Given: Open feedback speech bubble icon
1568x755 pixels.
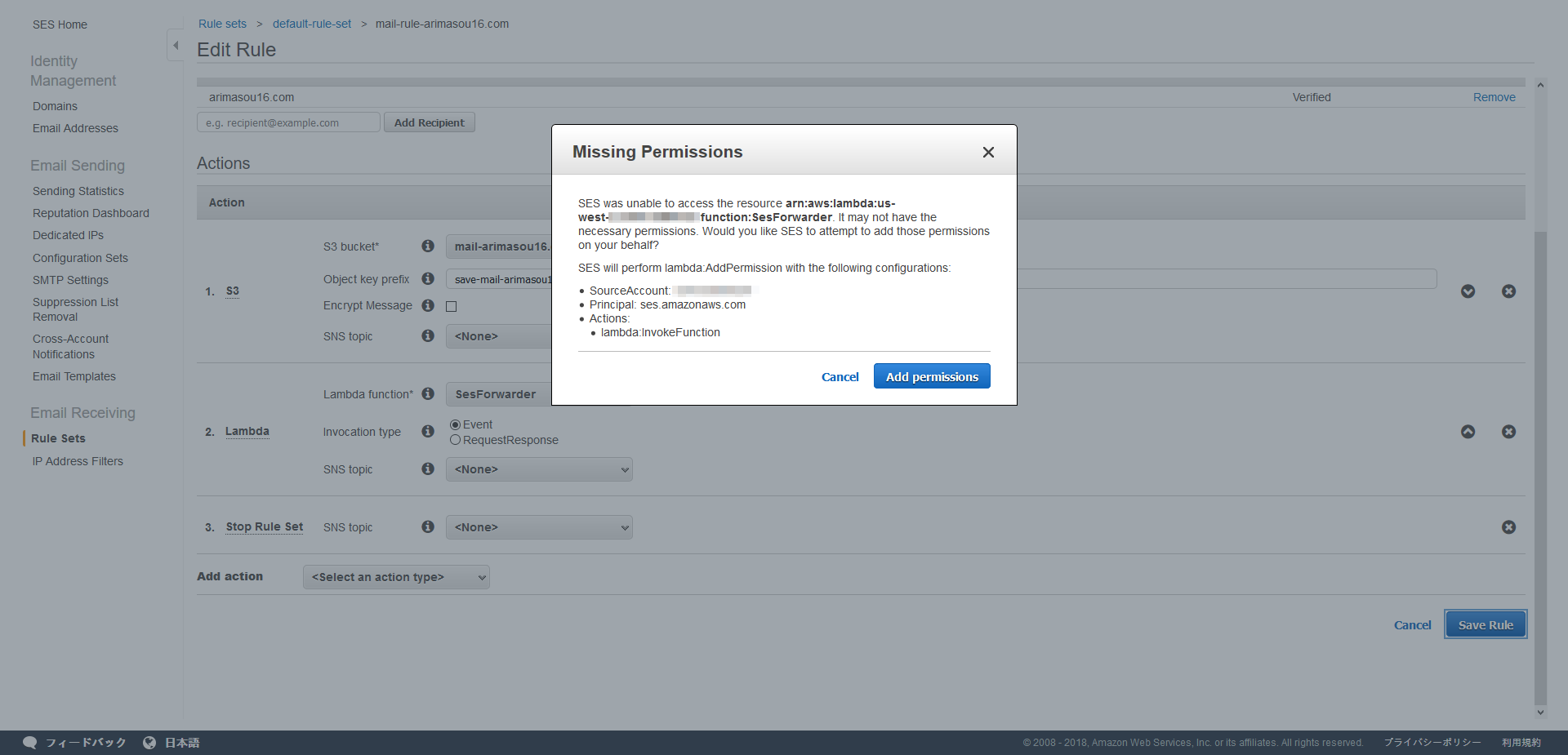Looking at the screenshot, I should tap(30, 742).
